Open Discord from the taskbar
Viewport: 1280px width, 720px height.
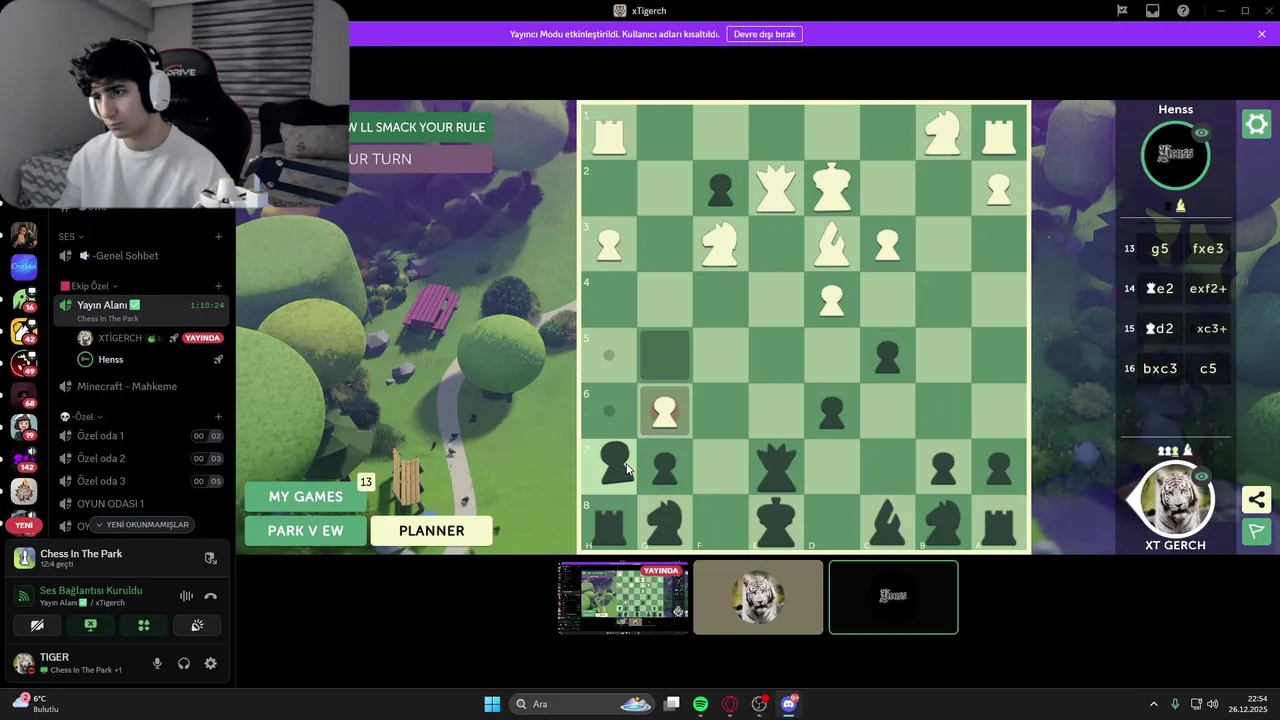(x=789, y=704)
